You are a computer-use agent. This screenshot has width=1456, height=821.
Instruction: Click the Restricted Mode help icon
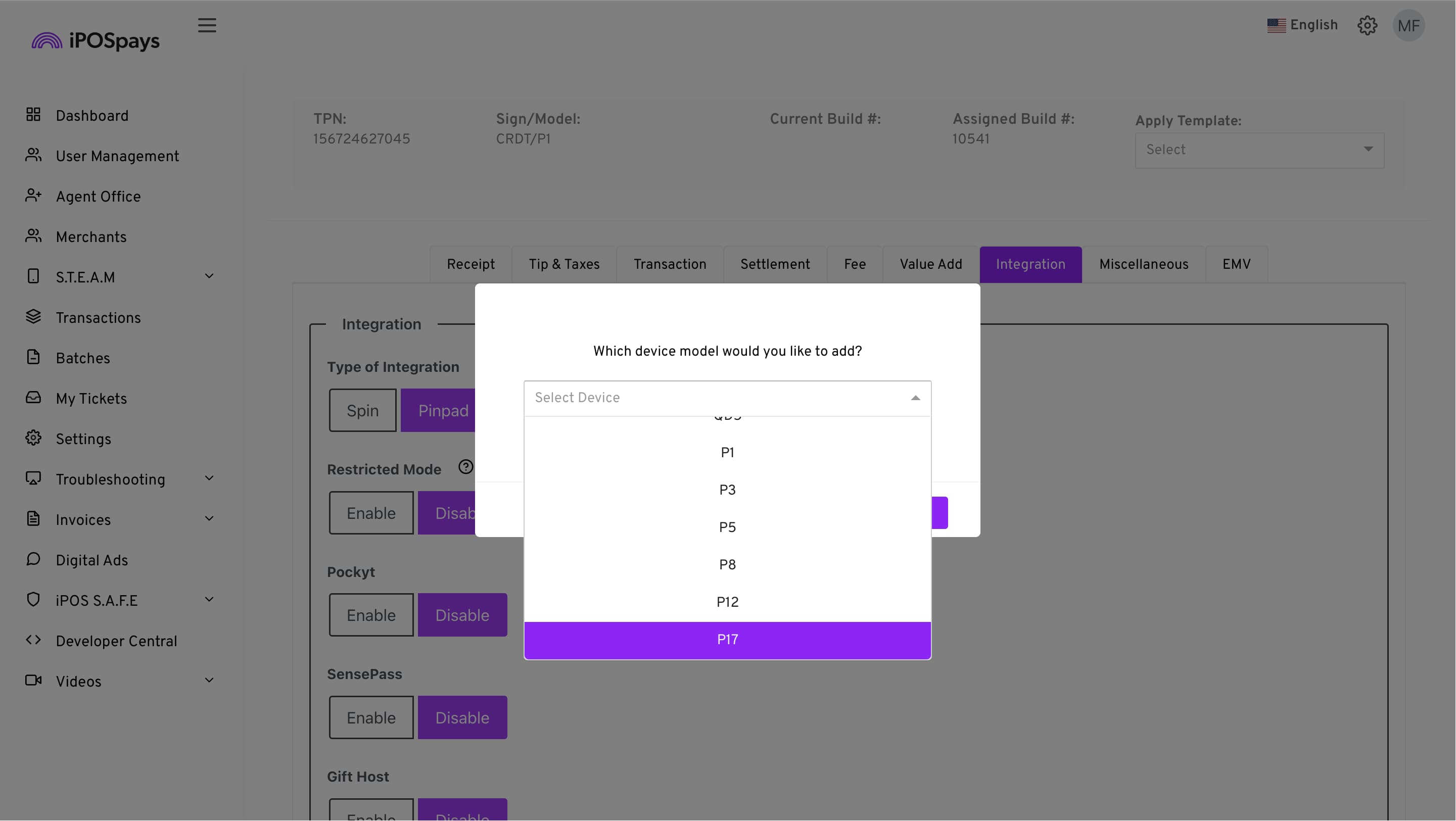point(465,467)
